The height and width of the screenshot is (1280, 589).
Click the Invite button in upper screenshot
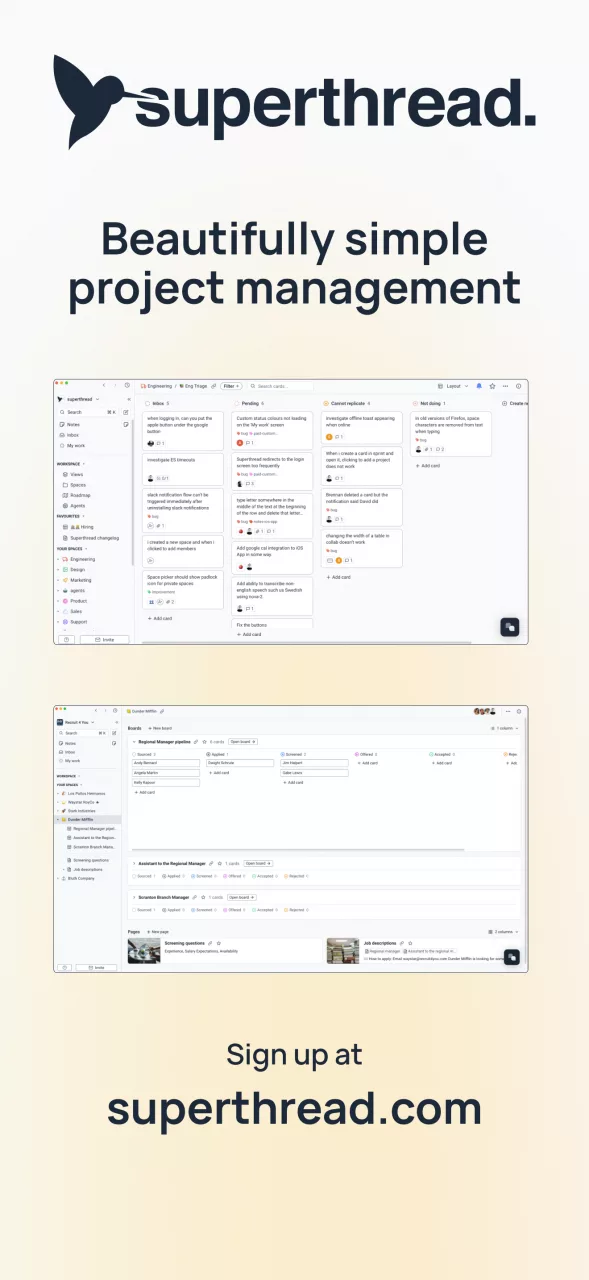point(105,639)
